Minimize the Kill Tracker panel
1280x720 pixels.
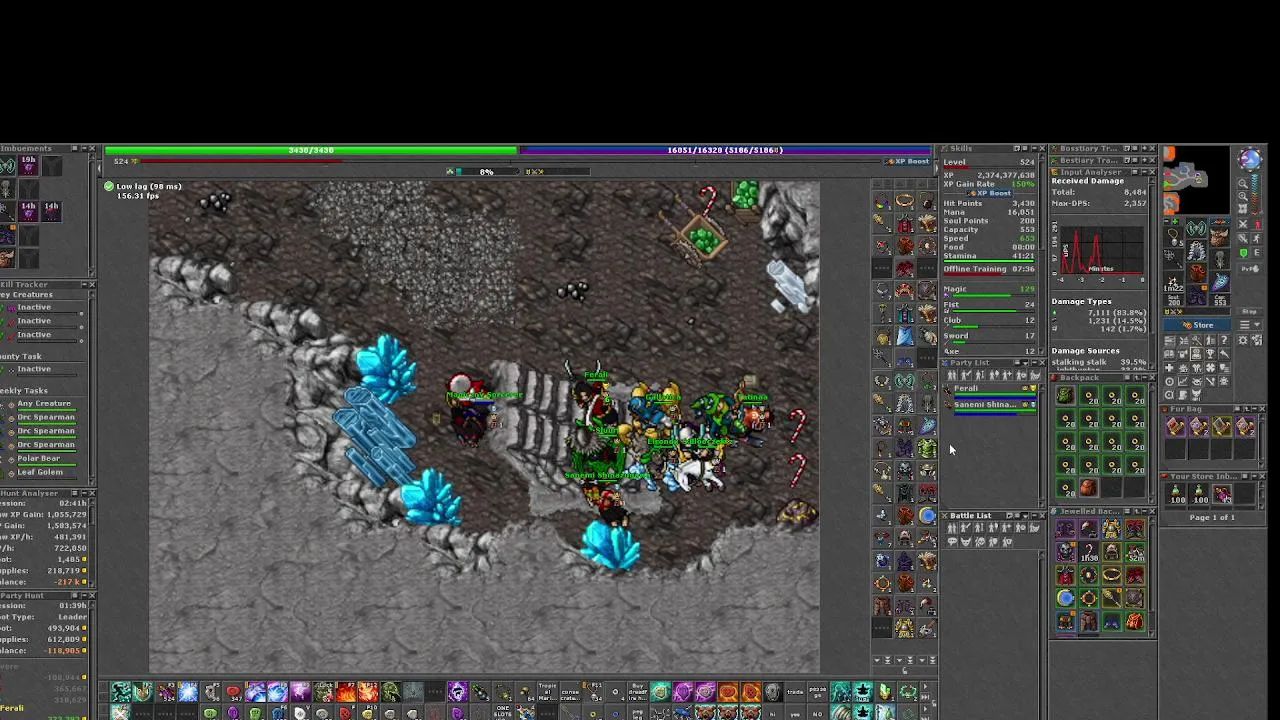(84, 285)
